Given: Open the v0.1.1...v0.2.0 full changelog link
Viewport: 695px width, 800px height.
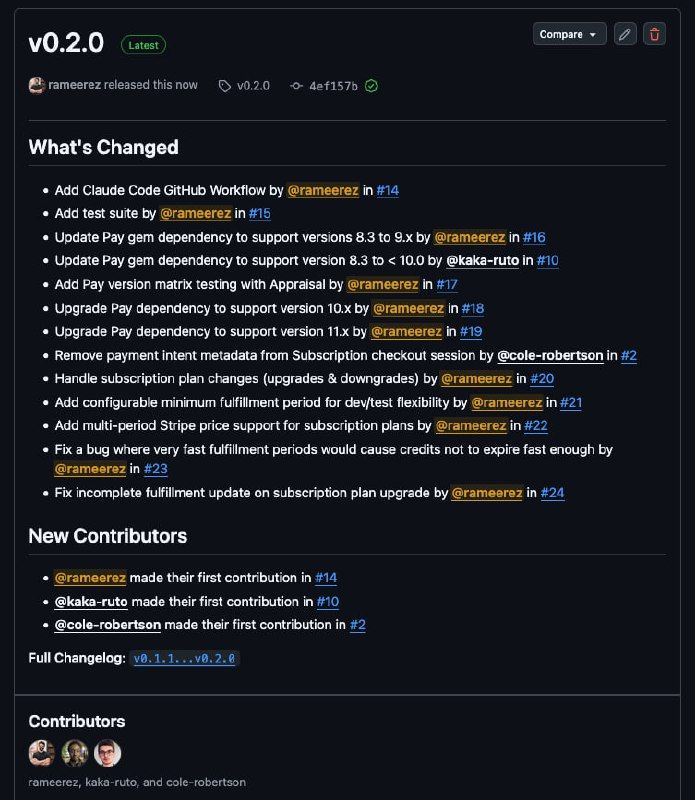Looking at the screenshot, I should pos(185,658).
